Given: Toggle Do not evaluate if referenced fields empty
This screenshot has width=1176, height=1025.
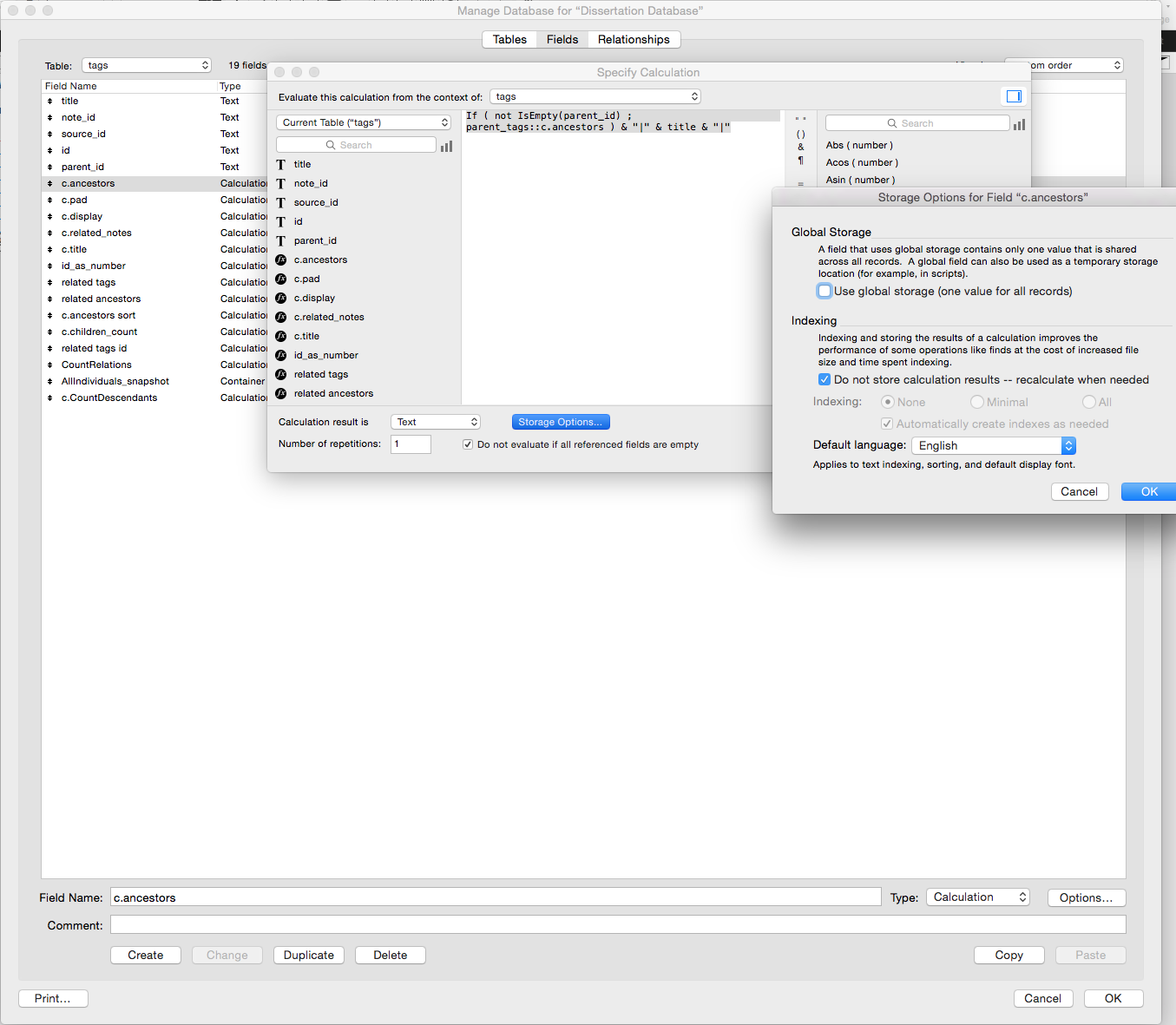Looking at the screenshot, I should point(468,444).
